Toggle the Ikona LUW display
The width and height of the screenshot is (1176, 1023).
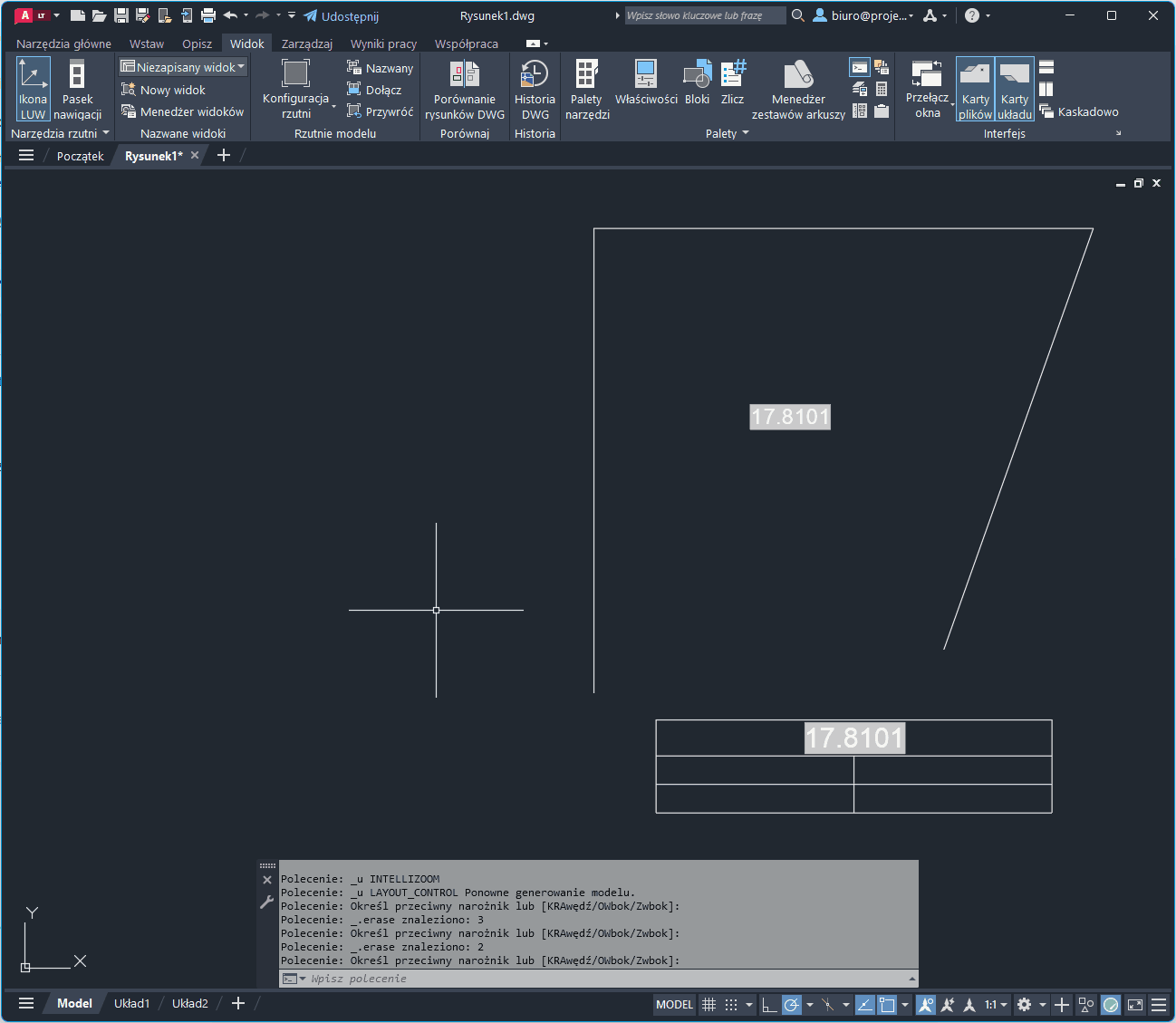click(33, 89)
